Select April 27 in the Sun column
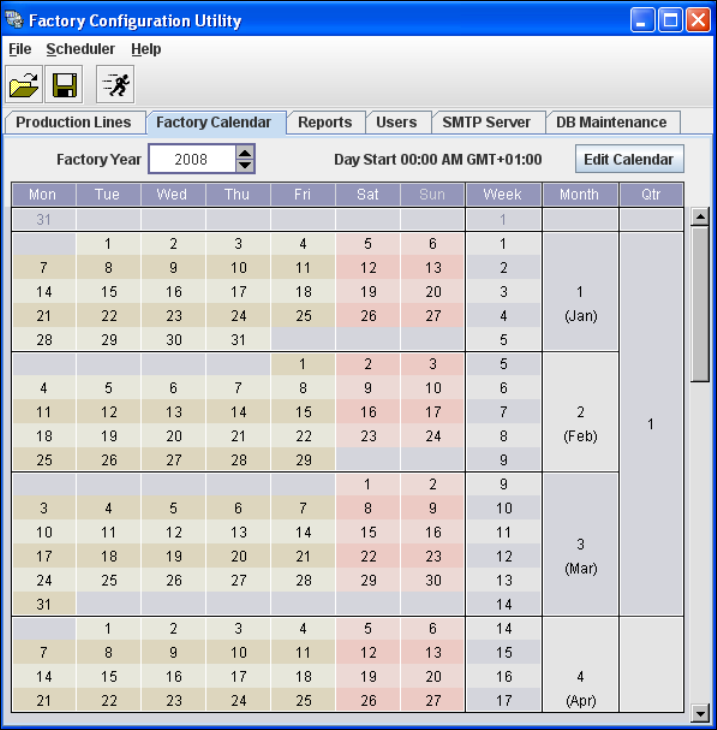717x730 pixels. (433, 701)
